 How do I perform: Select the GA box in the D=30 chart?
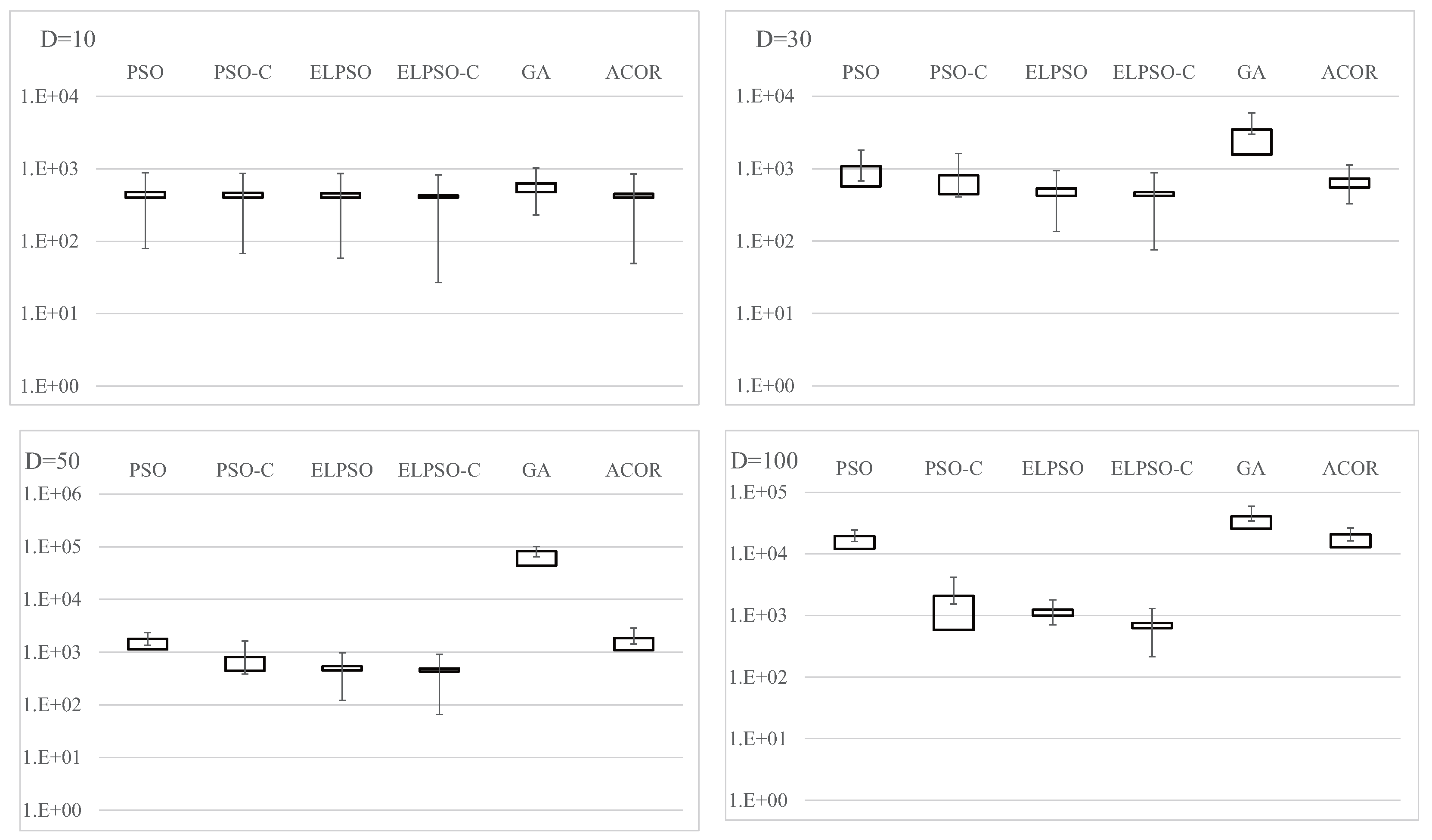coord(1251,142)
